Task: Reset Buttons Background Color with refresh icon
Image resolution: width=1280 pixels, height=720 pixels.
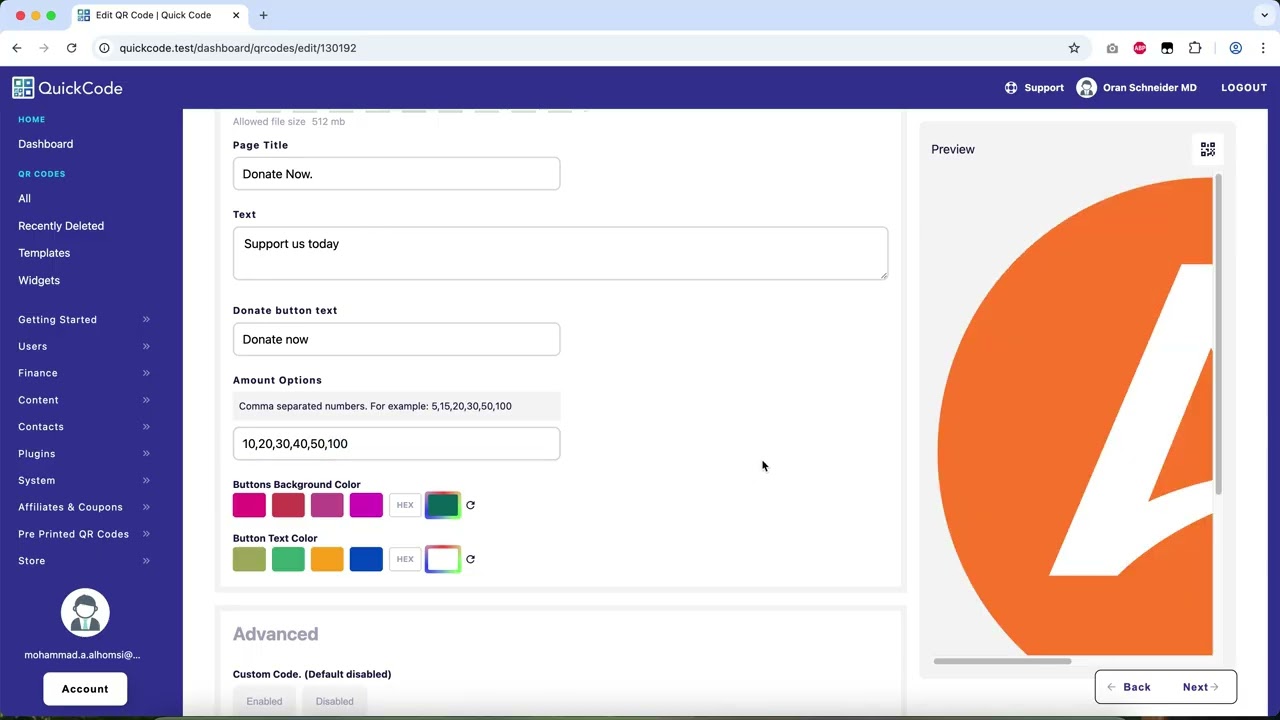Action: pos(470,505)
